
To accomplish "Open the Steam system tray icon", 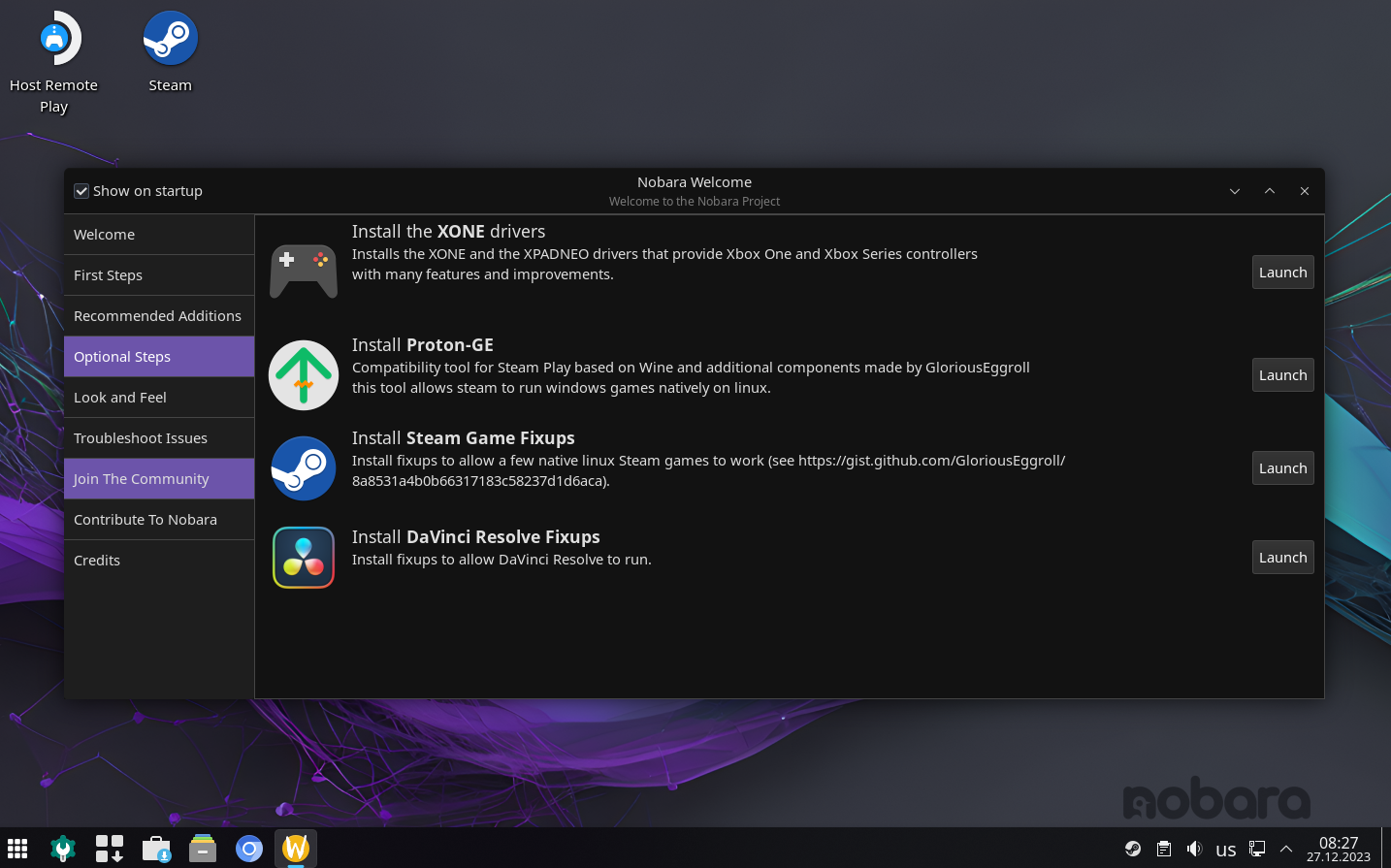I will 1133,849.
